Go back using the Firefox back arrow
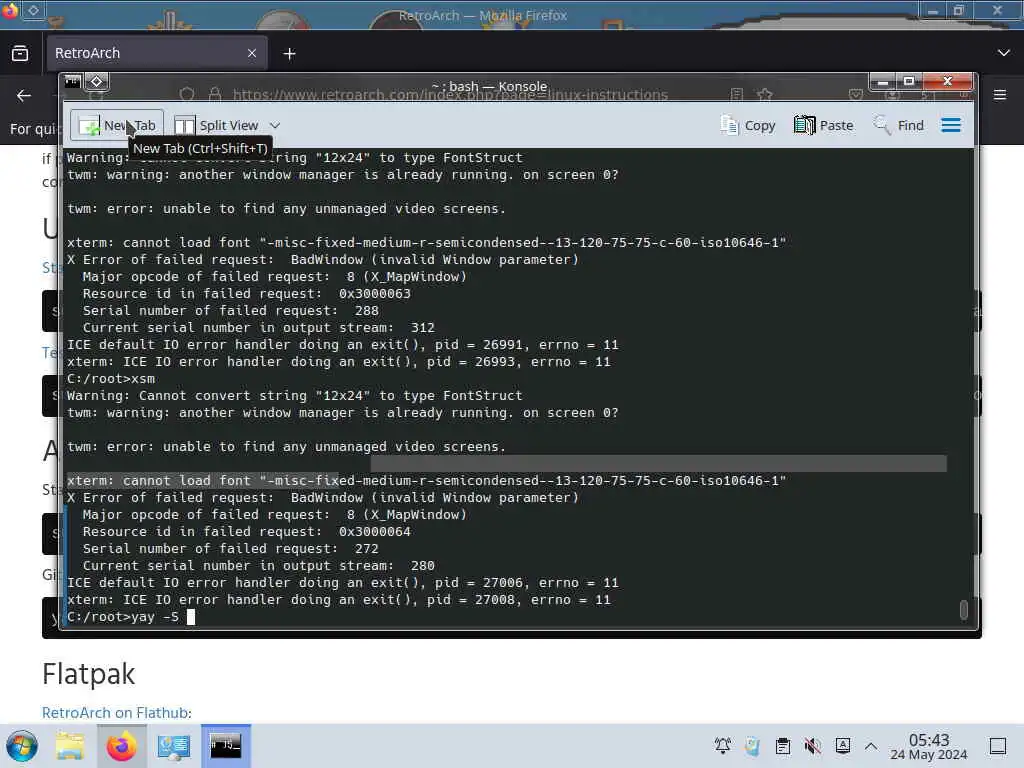The height and width of the screenshot is (768, 1024). [x=24, y=95]
